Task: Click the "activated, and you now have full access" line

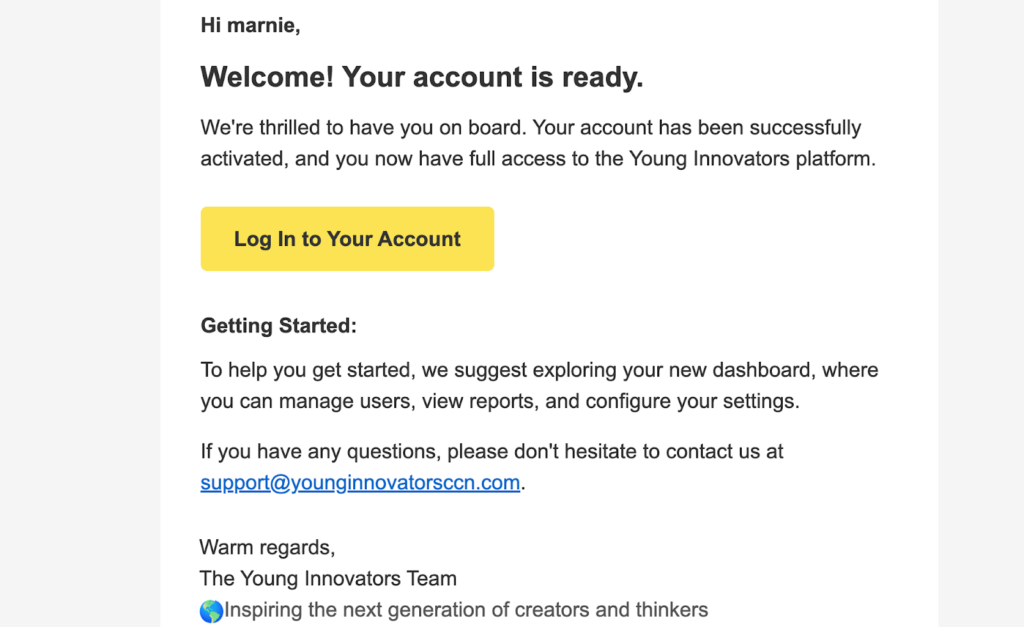Action: pos(538,159)
